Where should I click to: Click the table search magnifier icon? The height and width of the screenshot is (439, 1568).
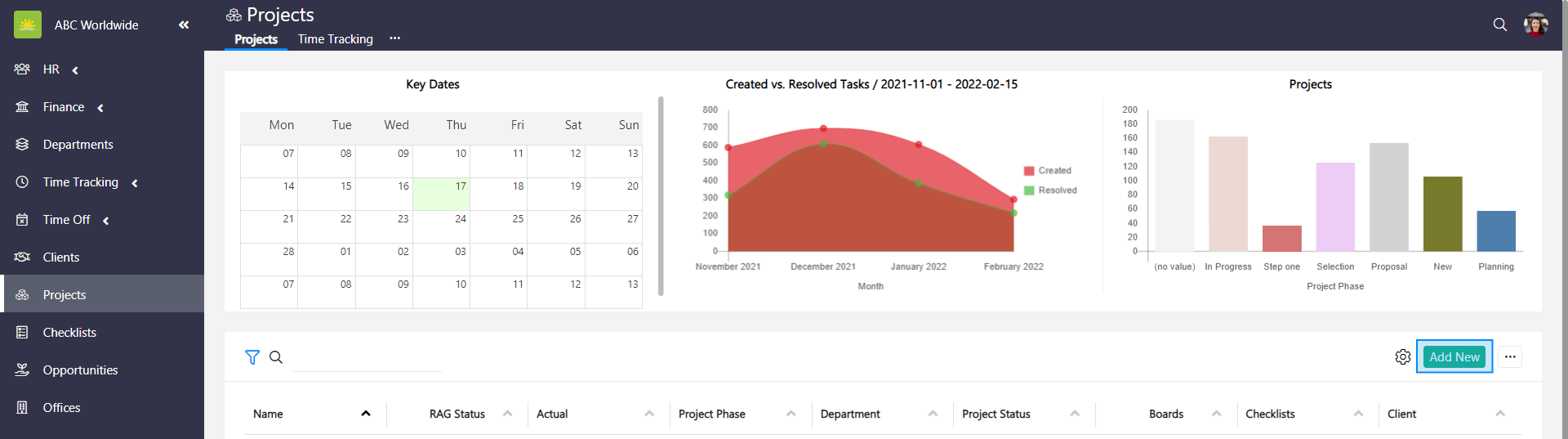[x=276, y=357]
